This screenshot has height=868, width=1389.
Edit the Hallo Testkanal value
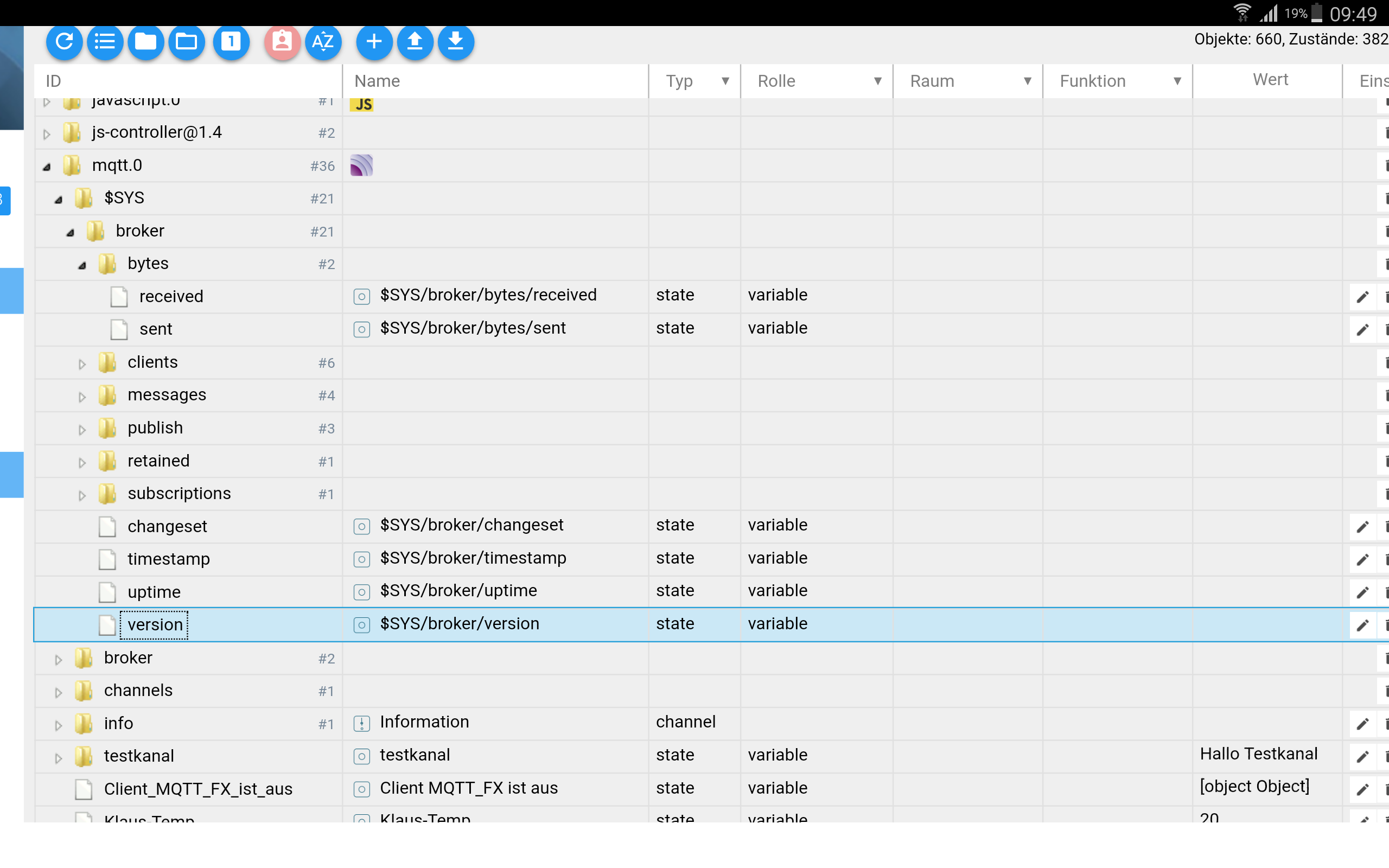[1362, 757]
